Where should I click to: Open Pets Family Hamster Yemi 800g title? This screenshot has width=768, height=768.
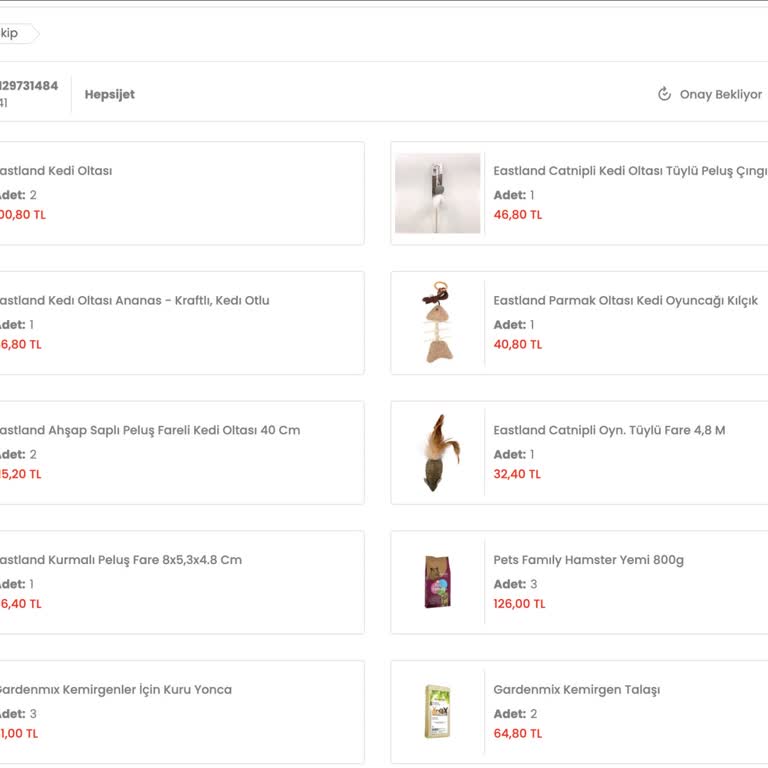(588, 560)
